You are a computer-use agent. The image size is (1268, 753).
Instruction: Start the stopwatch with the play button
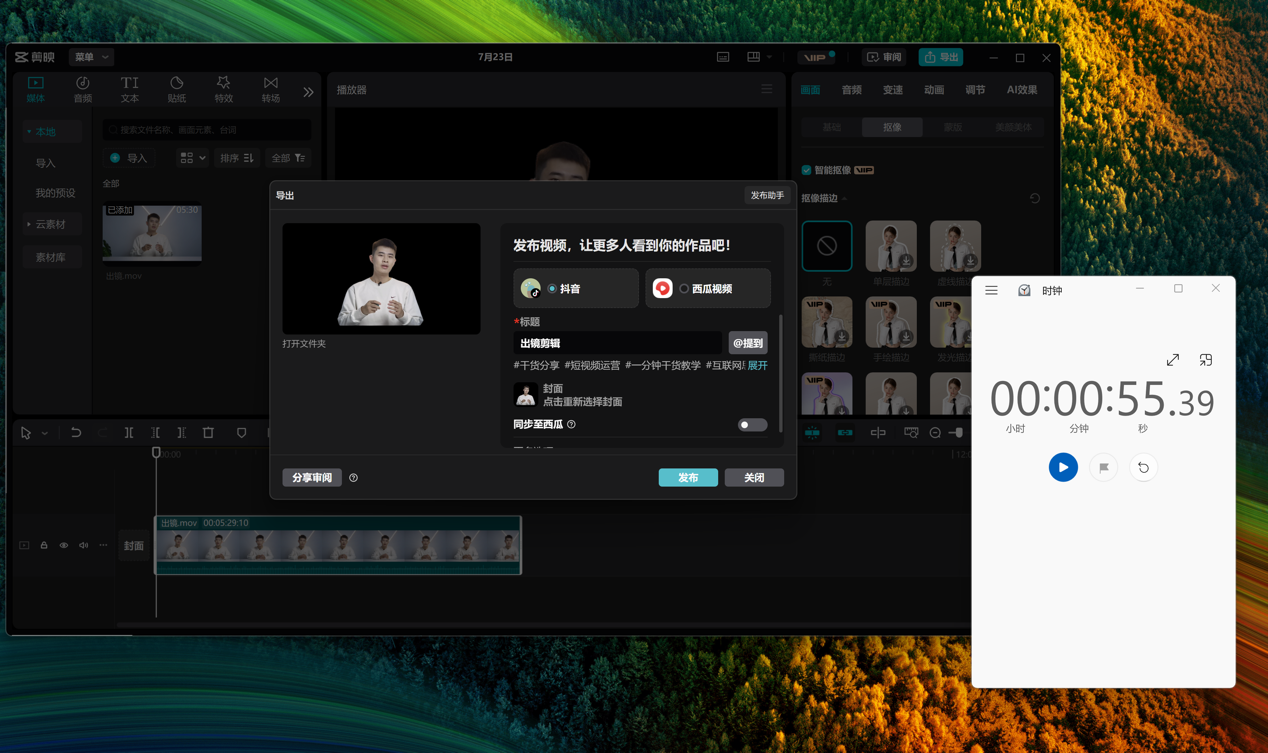pyautogui.click(x=1063, y=467)
